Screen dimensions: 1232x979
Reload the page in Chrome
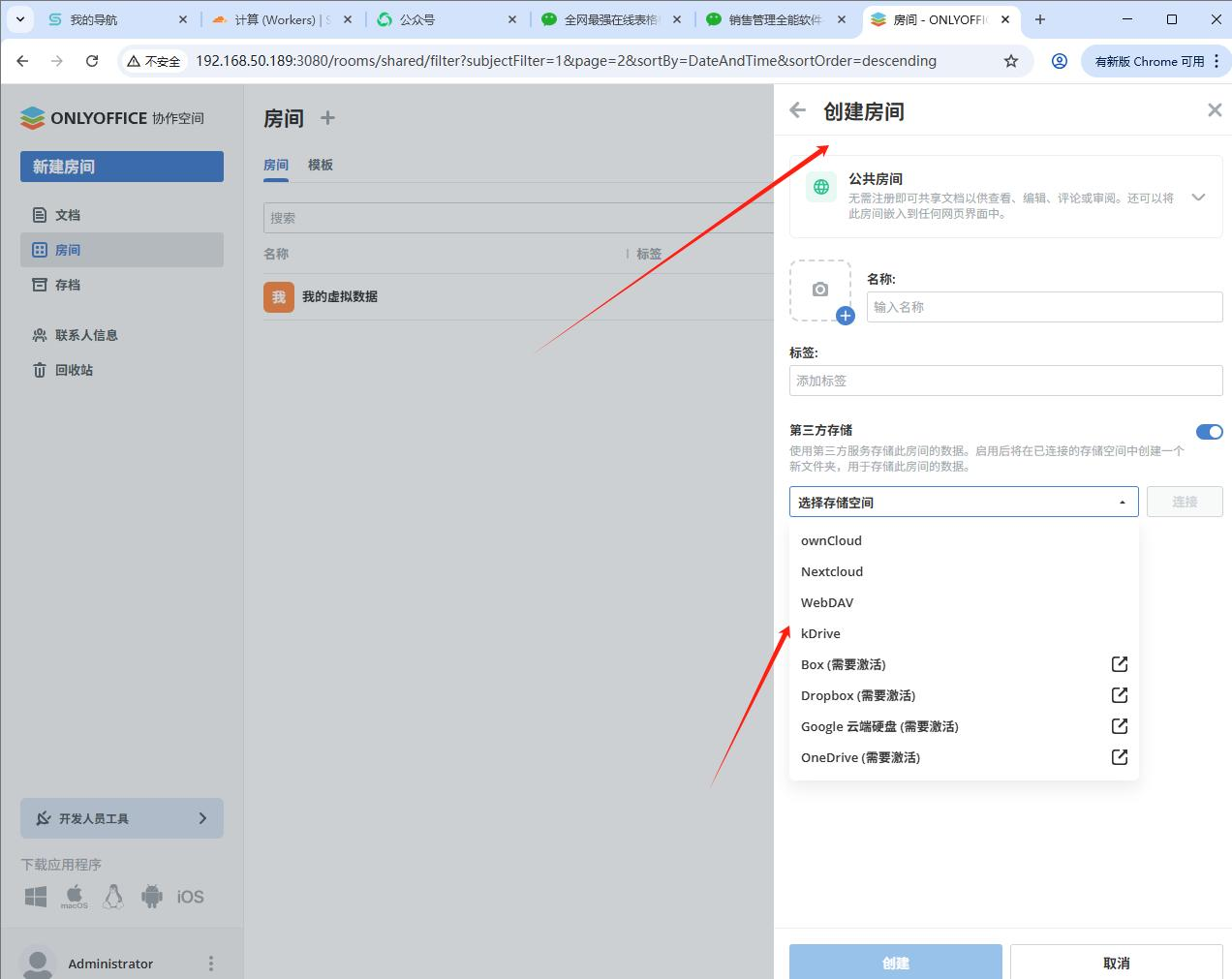pos(92,61)
